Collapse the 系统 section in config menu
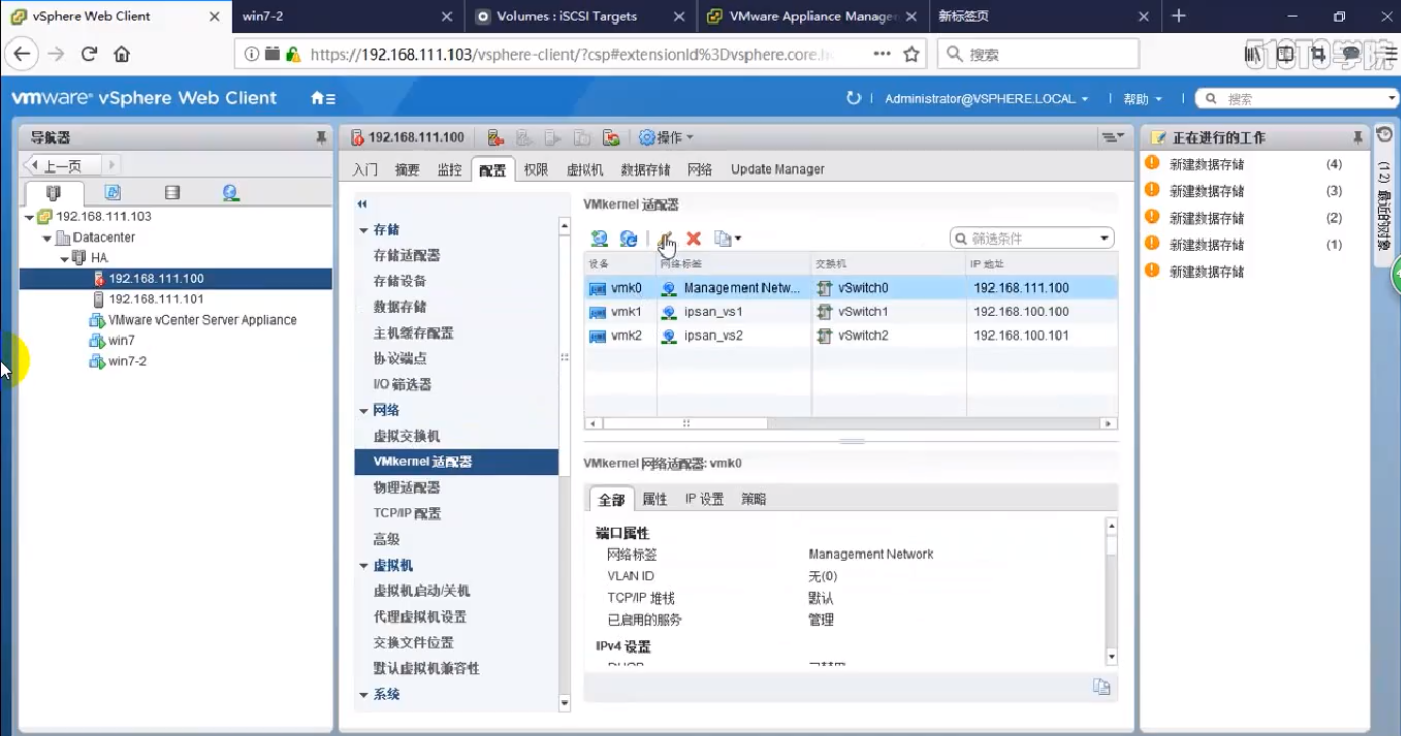 [x=363, y=694]
